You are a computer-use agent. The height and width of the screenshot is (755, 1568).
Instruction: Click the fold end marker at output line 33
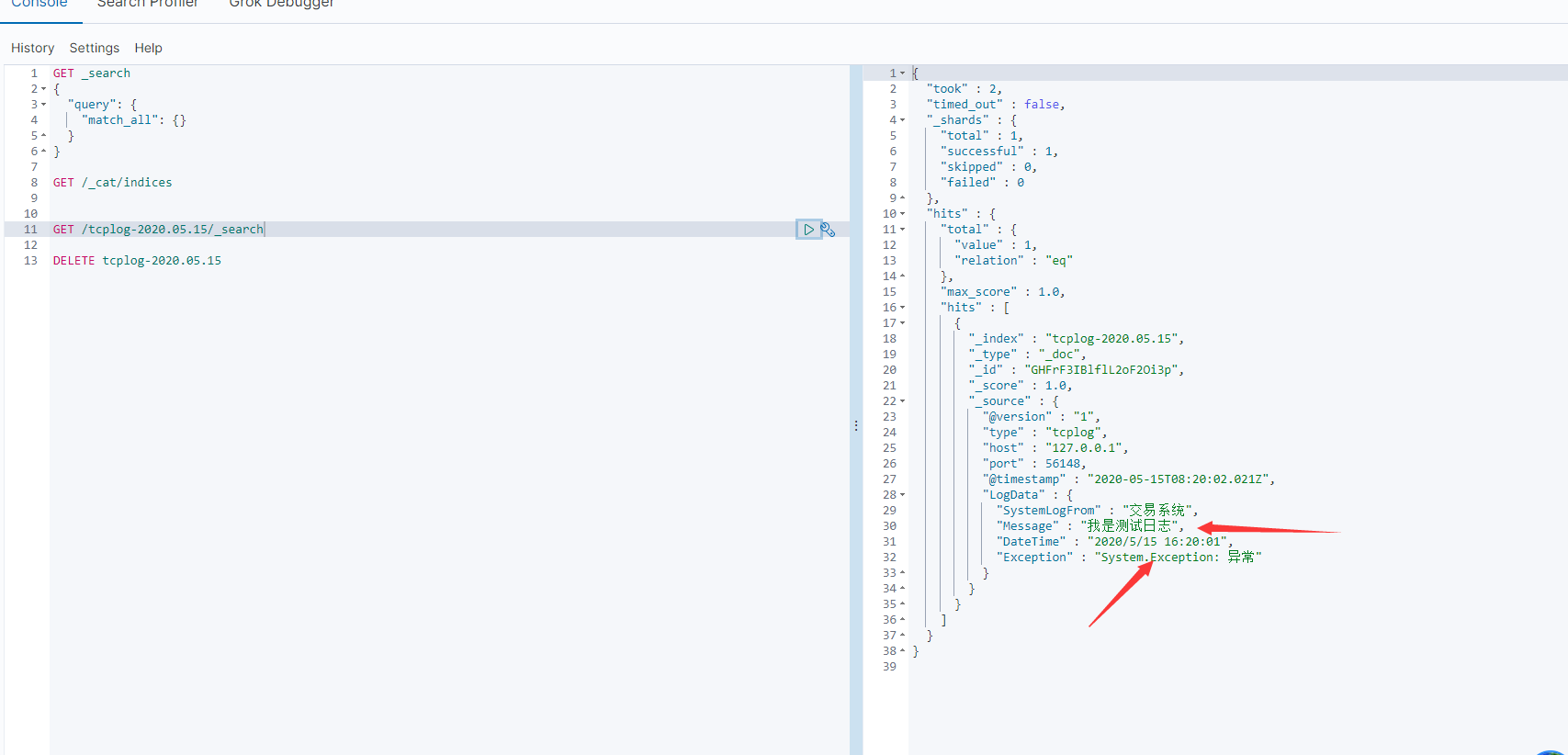tap(902, 573)
